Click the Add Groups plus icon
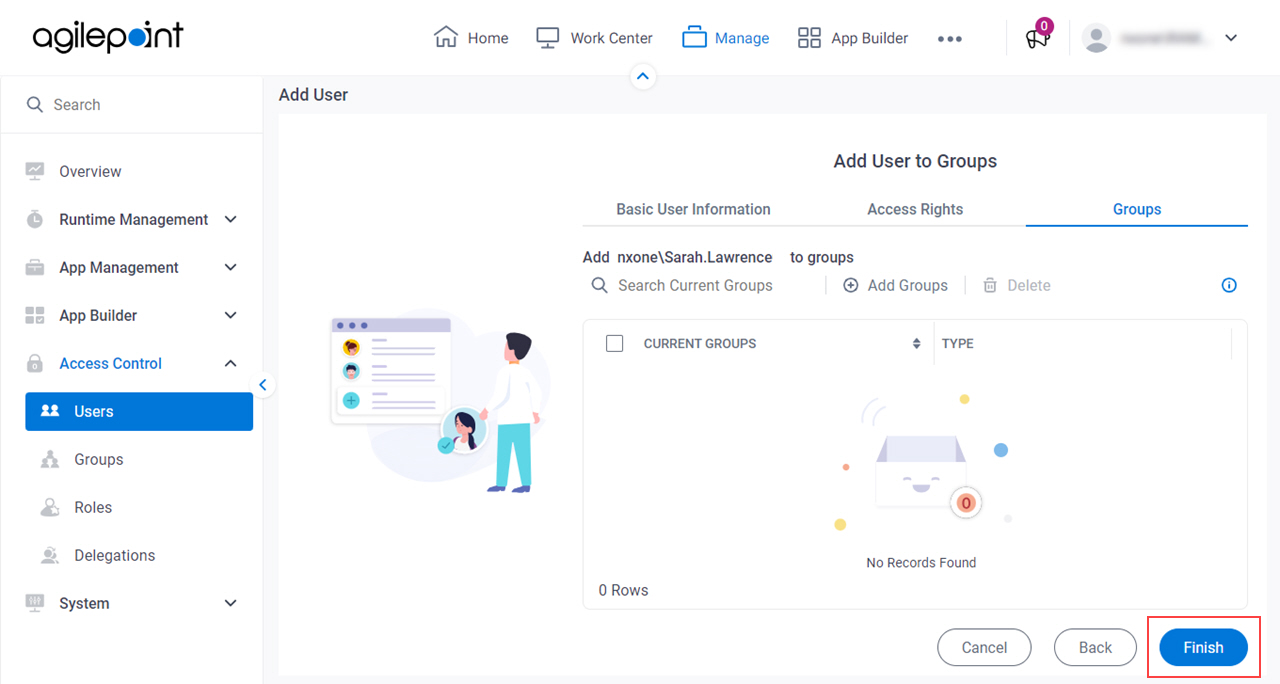The height and width of the screenshot is (684, 1280). tap(851, 285)
